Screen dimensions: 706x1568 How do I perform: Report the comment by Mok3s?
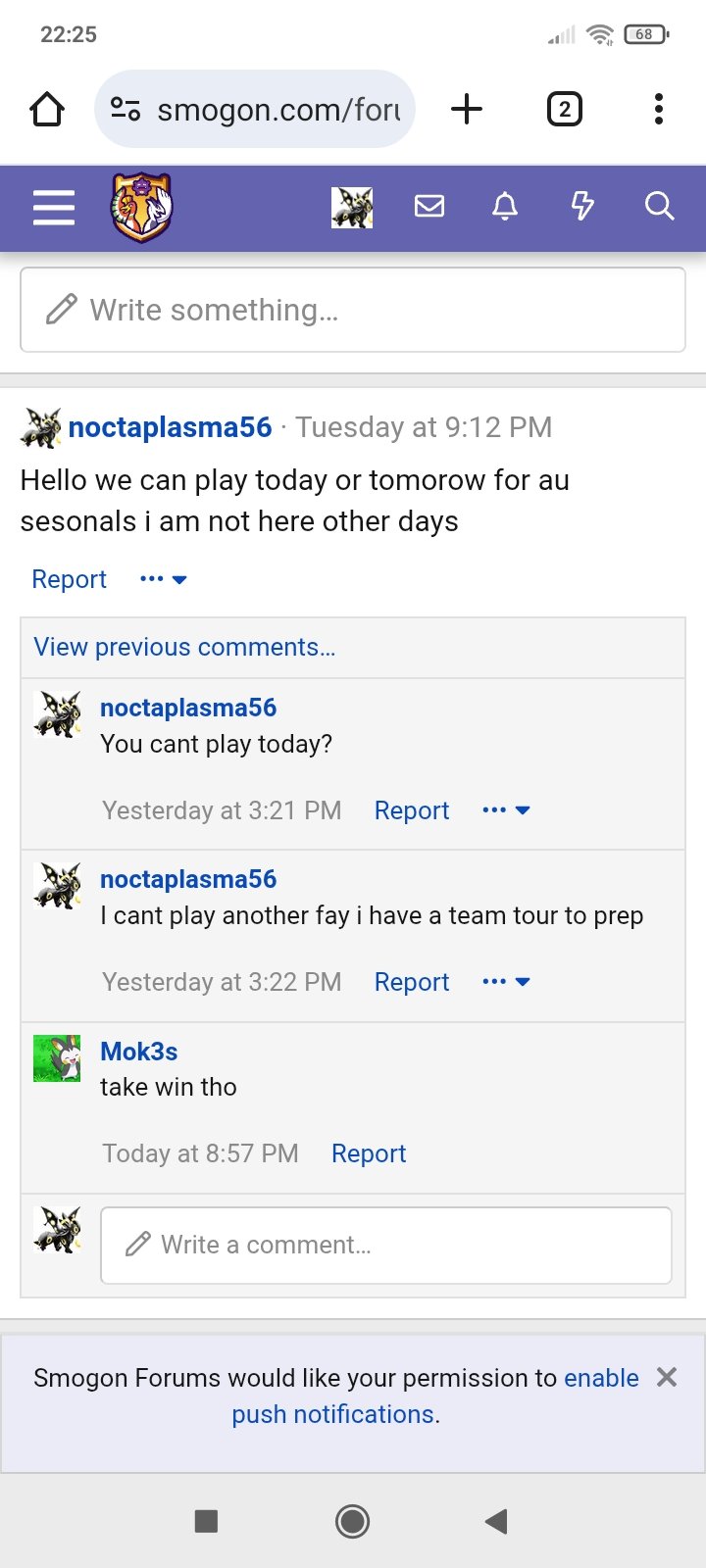point(369,1153)
